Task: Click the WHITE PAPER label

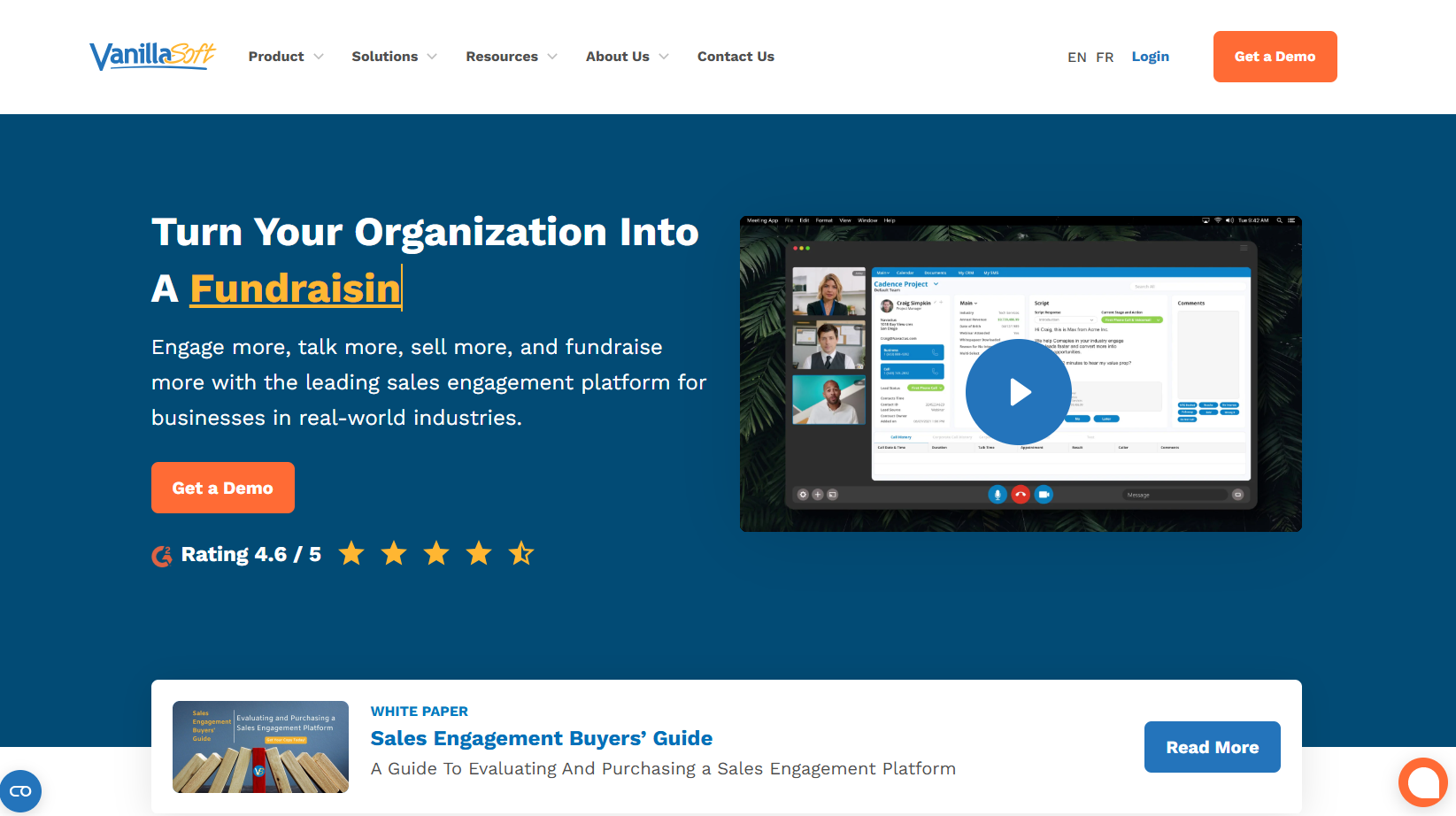Action: (x=420, y=712)
